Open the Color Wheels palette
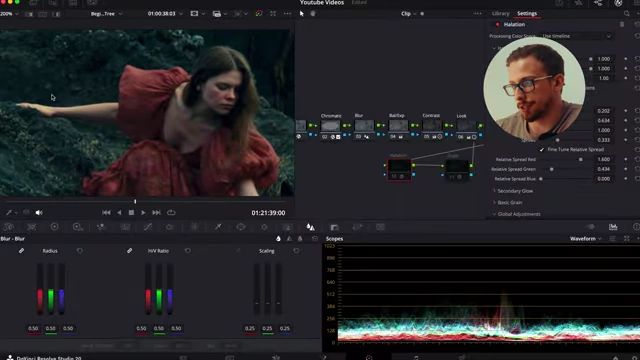This screenshot has height=360, width=640. pyautogui.click(x=54, y=227)
